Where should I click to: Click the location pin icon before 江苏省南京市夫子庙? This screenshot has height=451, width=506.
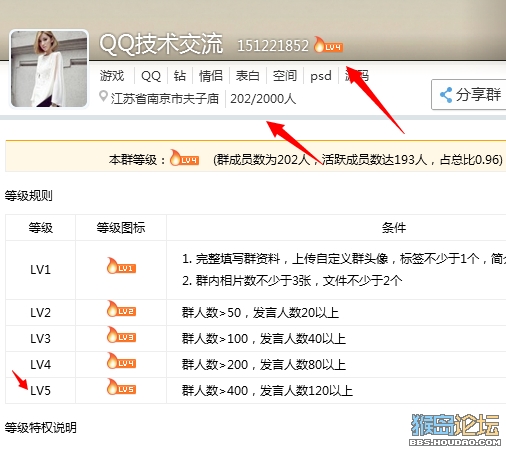pyautogui.click(x=103, y=97)
